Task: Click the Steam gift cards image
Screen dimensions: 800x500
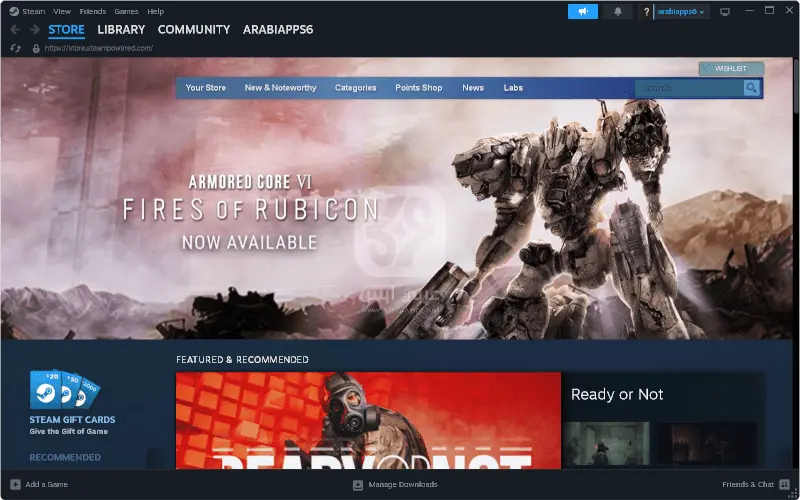Action: click(x=65, y=391)
